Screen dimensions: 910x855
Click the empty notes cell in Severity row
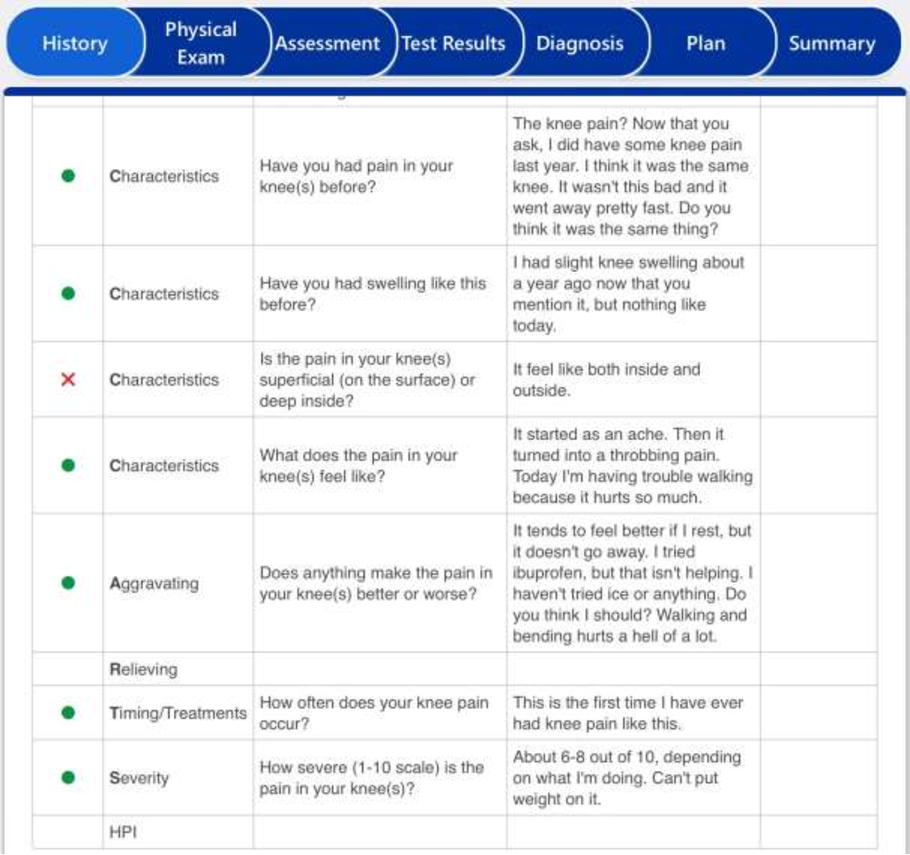click(x=818, y=778)
